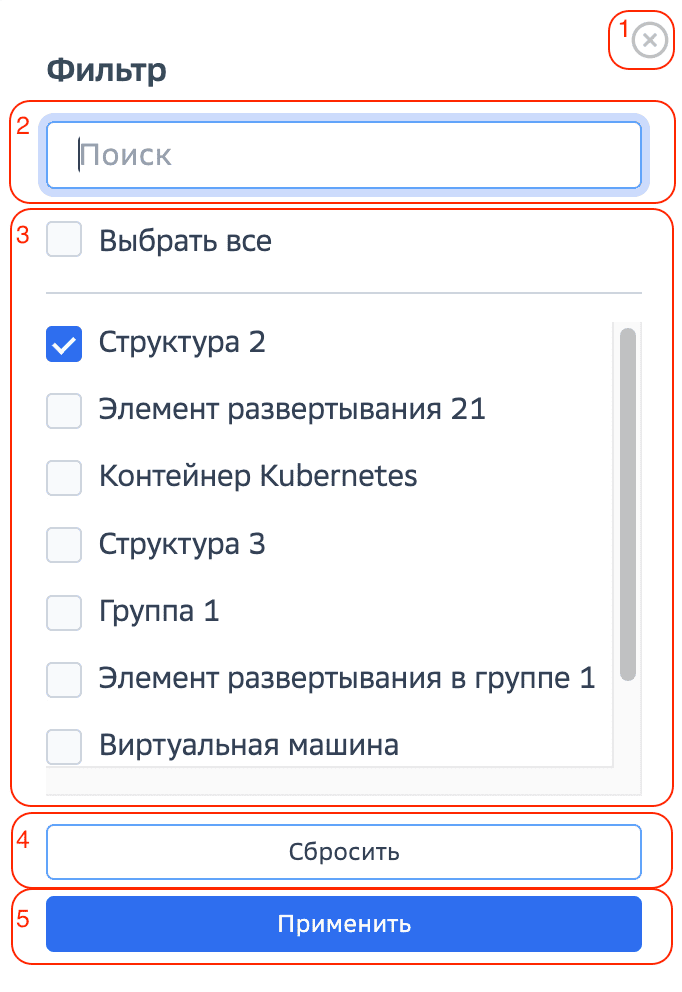Uncheck the Структура 2 checkbox
682x992 pixels.
point(63,343)
